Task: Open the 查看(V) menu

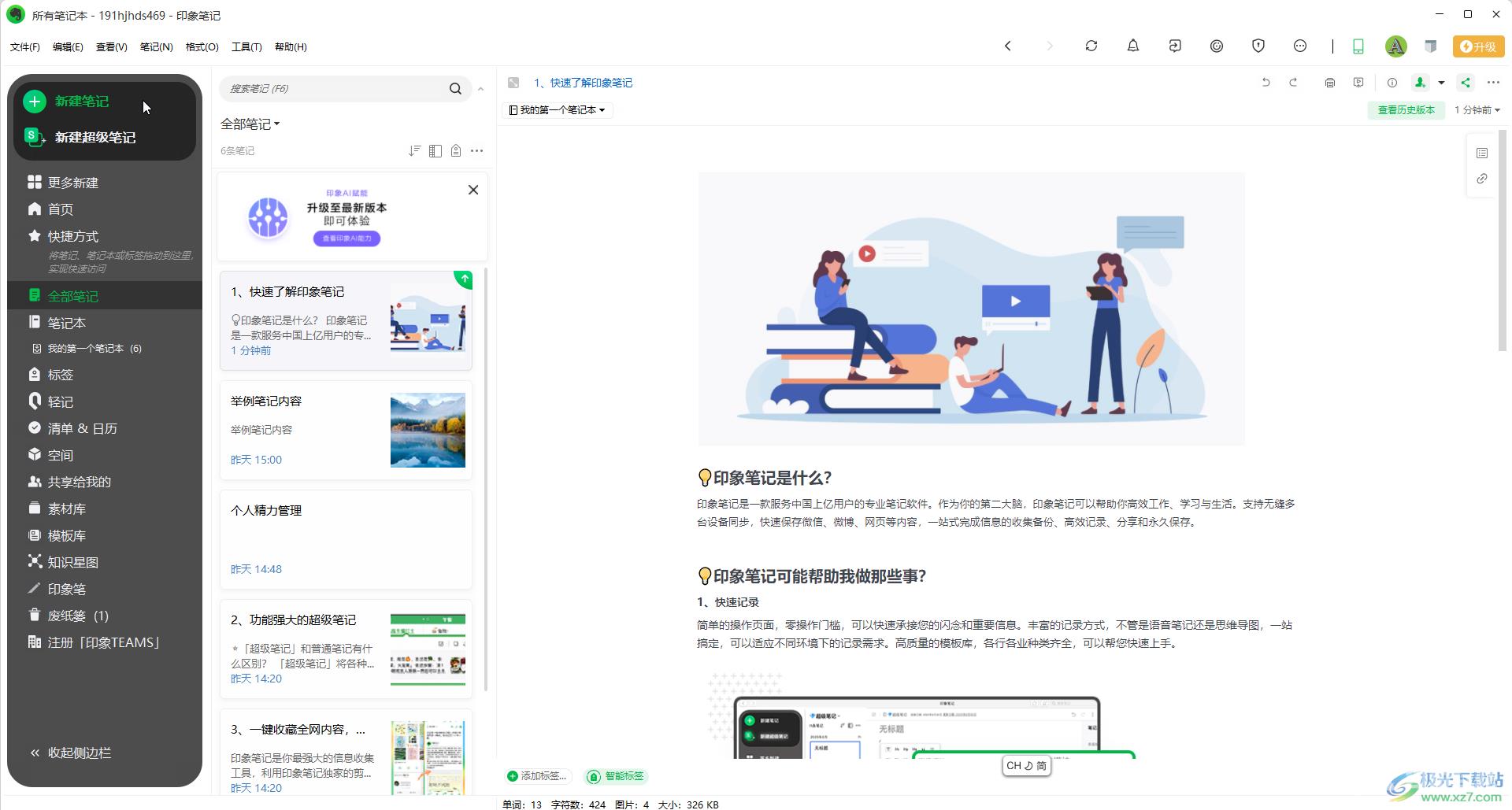Action: click(111, 47)
